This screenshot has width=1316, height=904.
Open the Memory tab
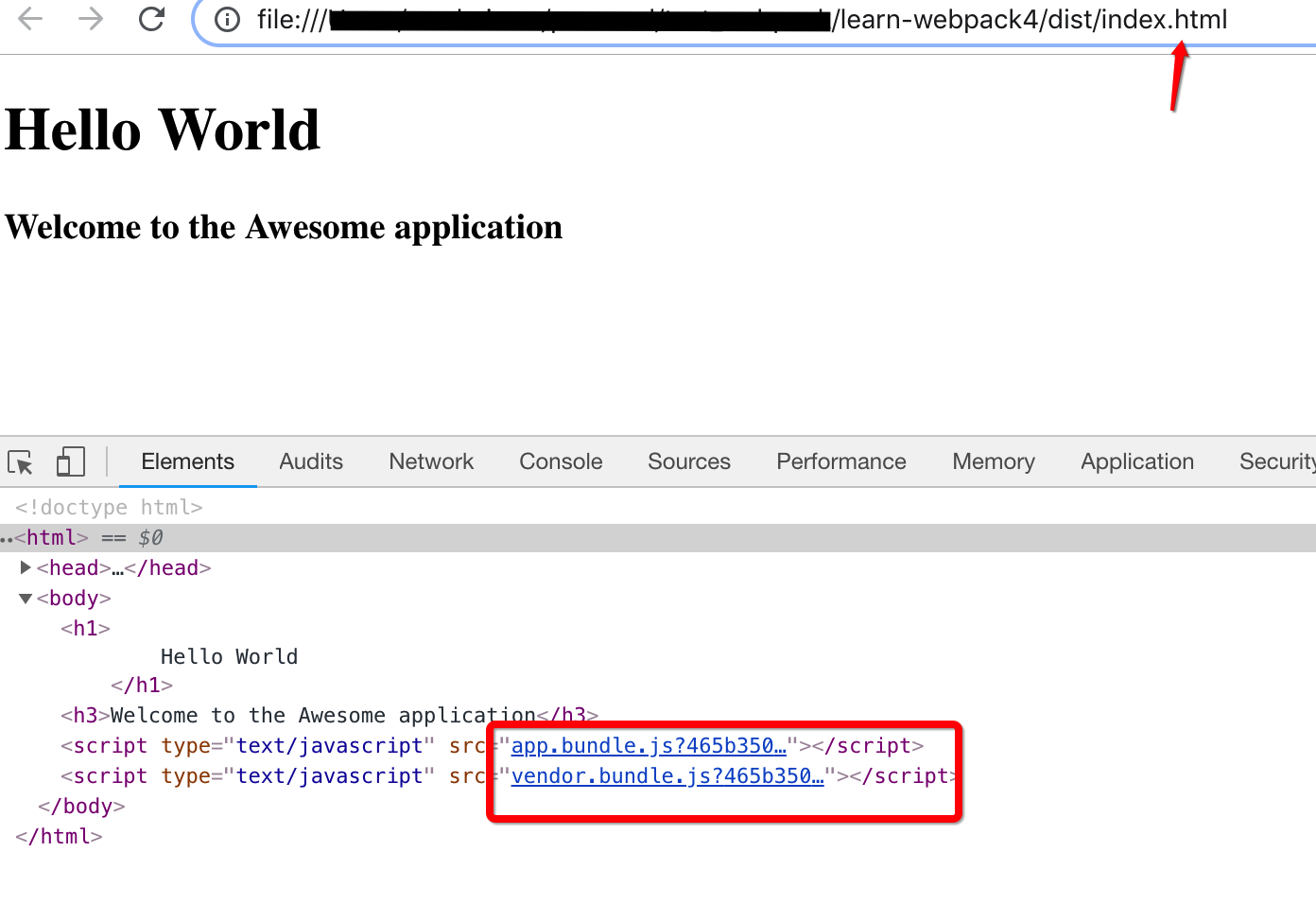click(994, 461)
